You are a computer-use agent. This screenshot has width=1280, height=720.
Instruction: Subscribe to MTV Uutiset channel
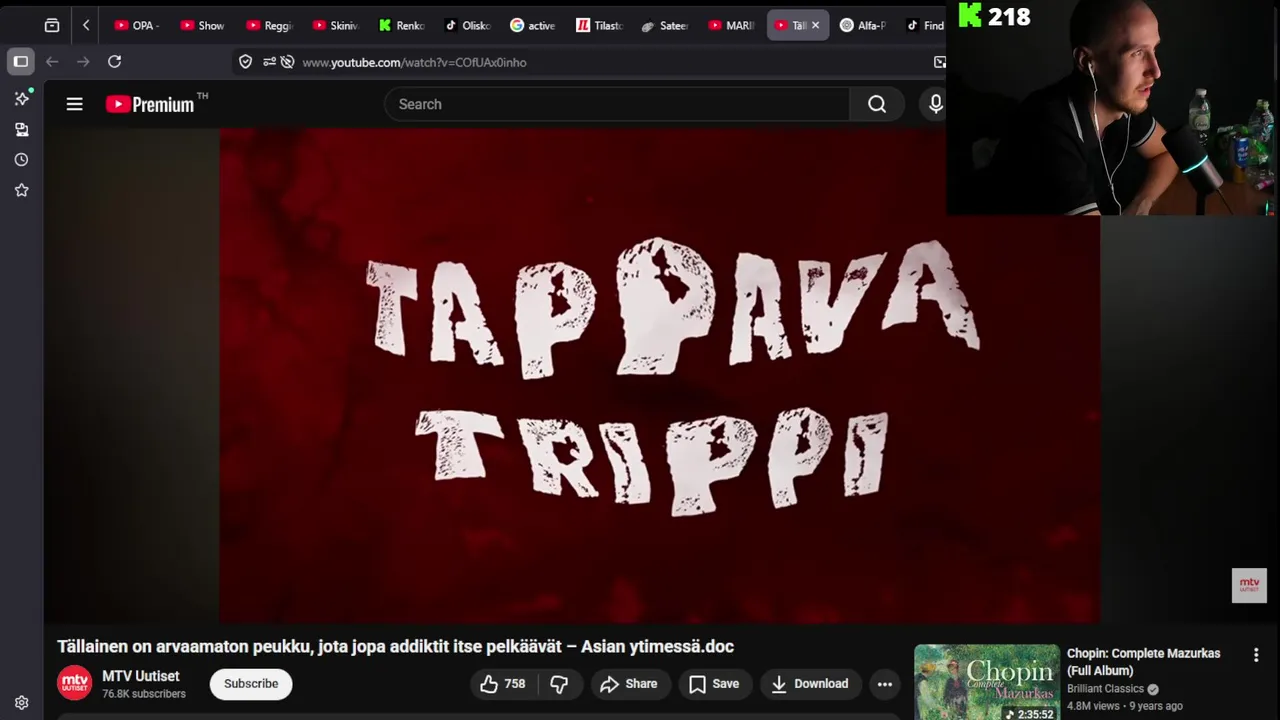(x=251, y=684)
